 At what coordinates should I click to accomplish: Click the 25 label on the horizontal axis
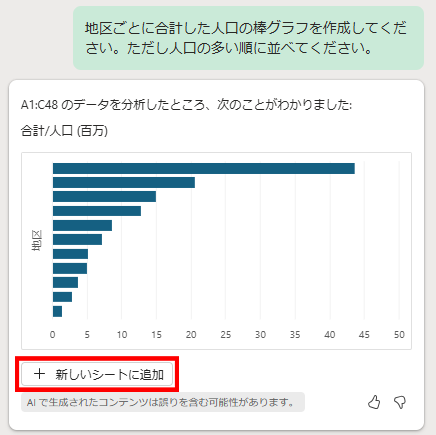226,334
